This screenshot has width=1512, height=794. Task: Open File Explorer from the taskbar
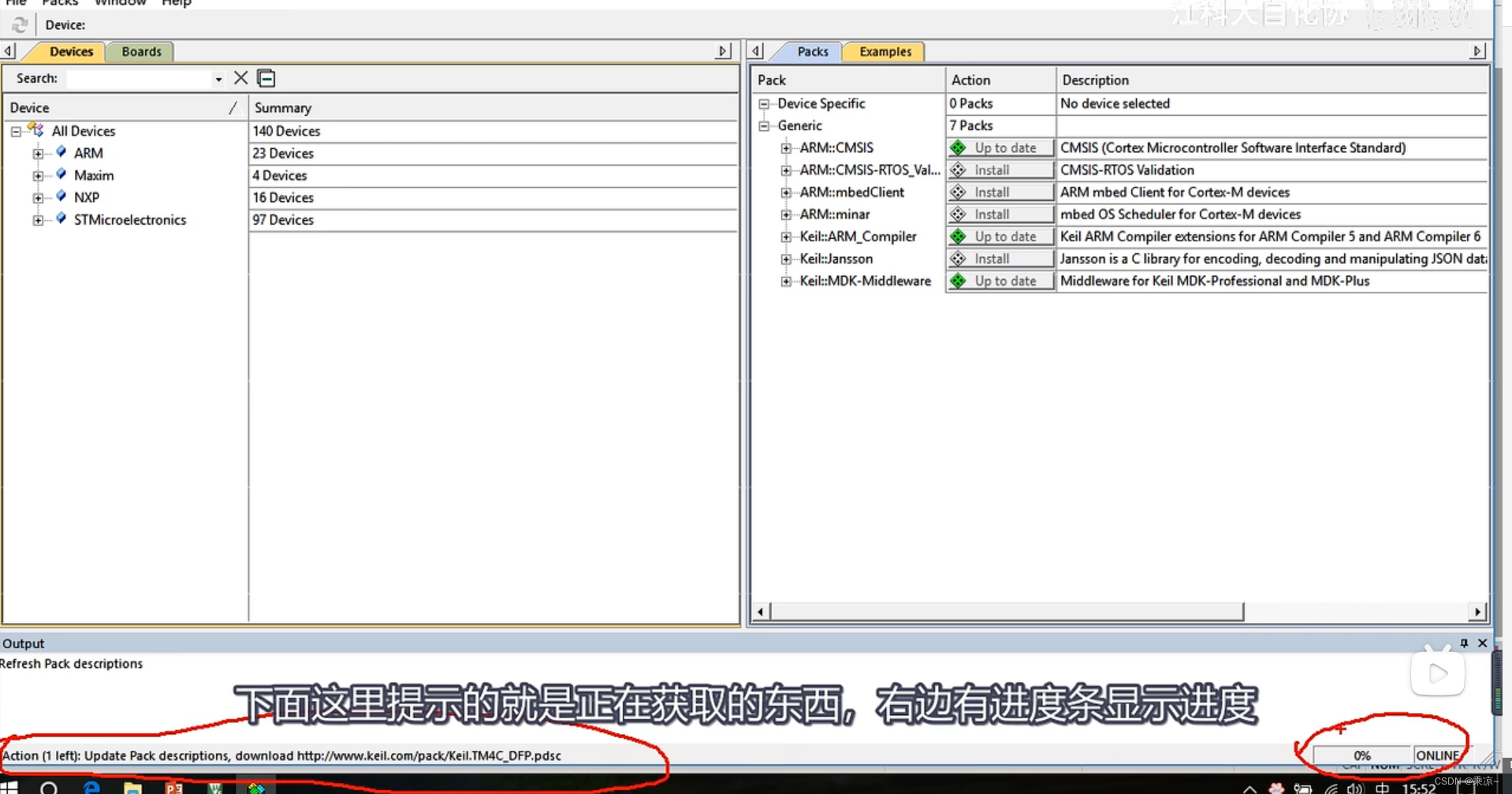(x=132, y=788)
